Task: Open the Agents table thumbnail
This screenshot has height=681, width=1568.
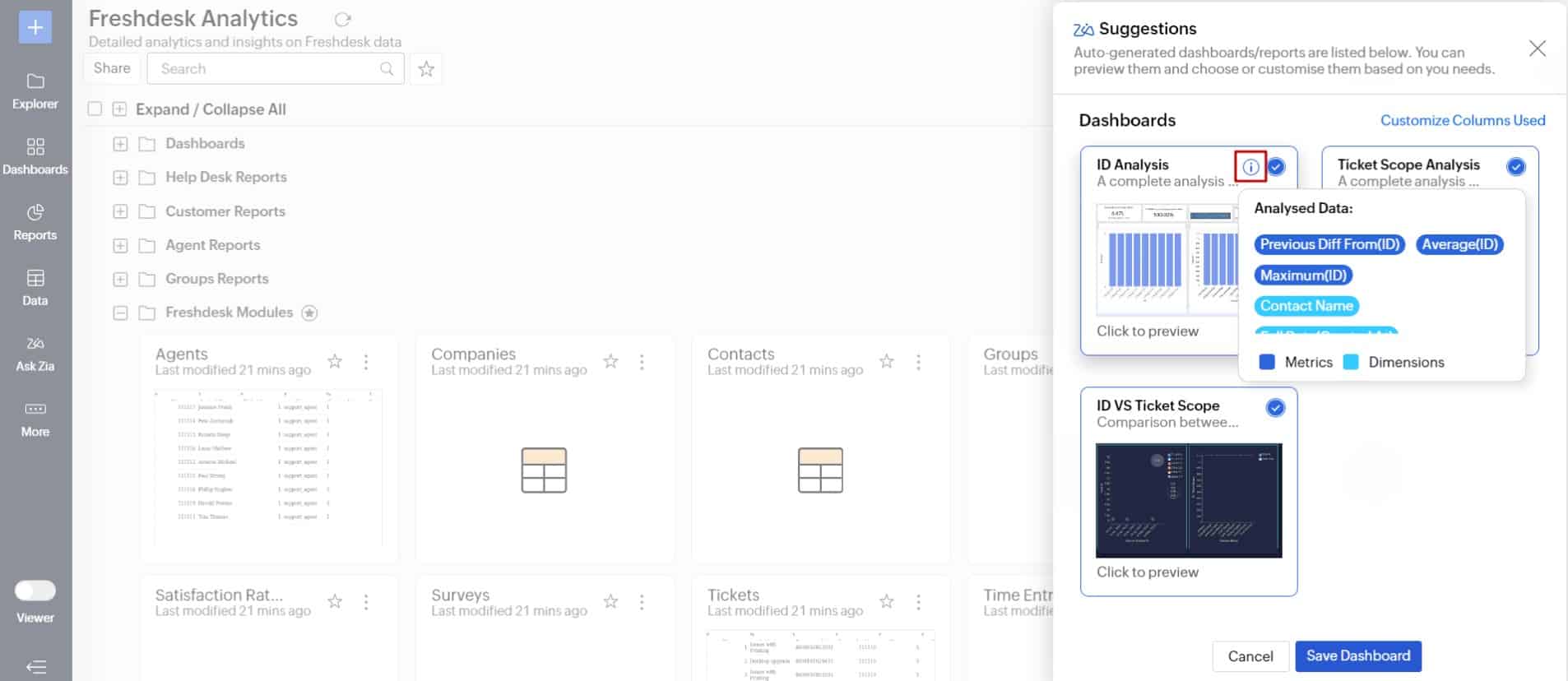Action: click(268, 467)
